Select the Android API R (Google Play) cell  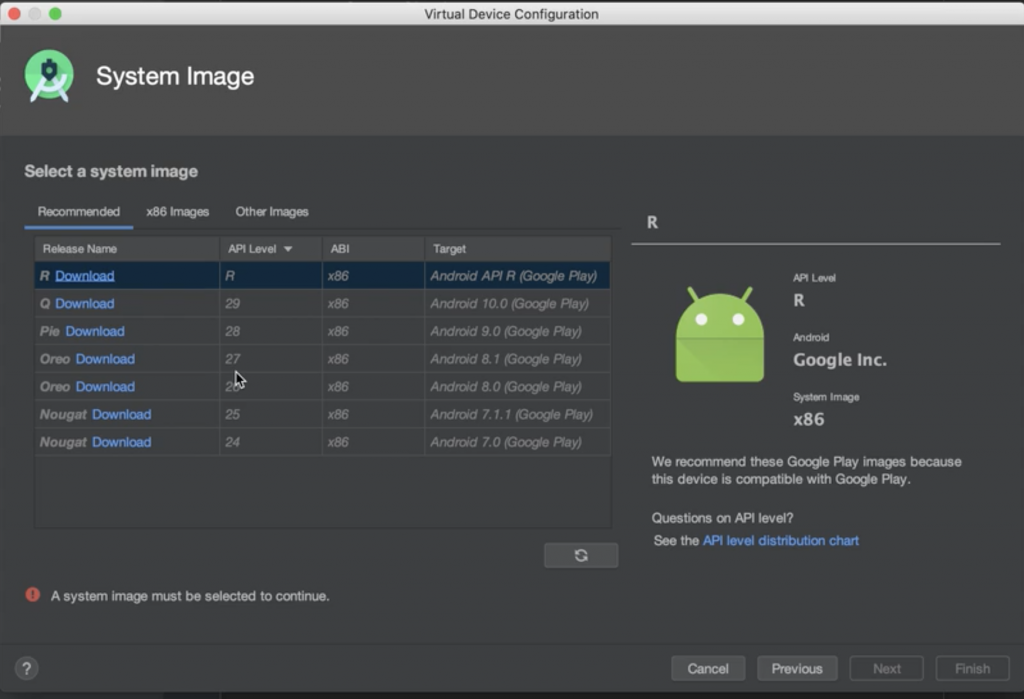click(x=517, y=276)
